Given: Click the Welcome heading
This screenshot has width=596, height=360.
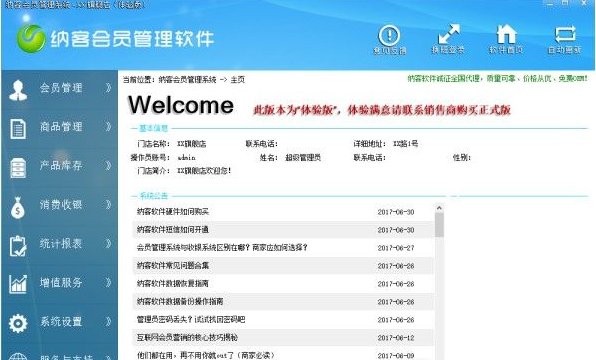Looking at the screenshot, I should tap(181, 105).
